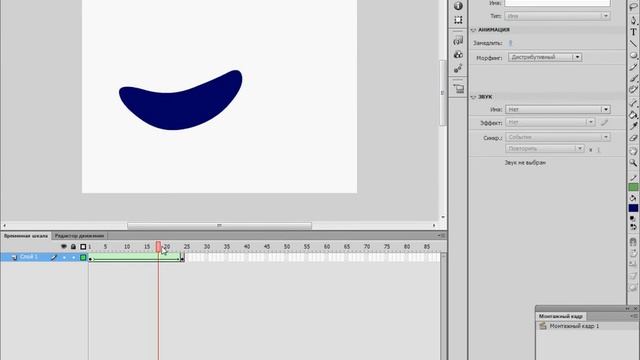Toggle the layer 1 lock dot
Viewport: 640px width, 360px height.
[x=73, y=257]
